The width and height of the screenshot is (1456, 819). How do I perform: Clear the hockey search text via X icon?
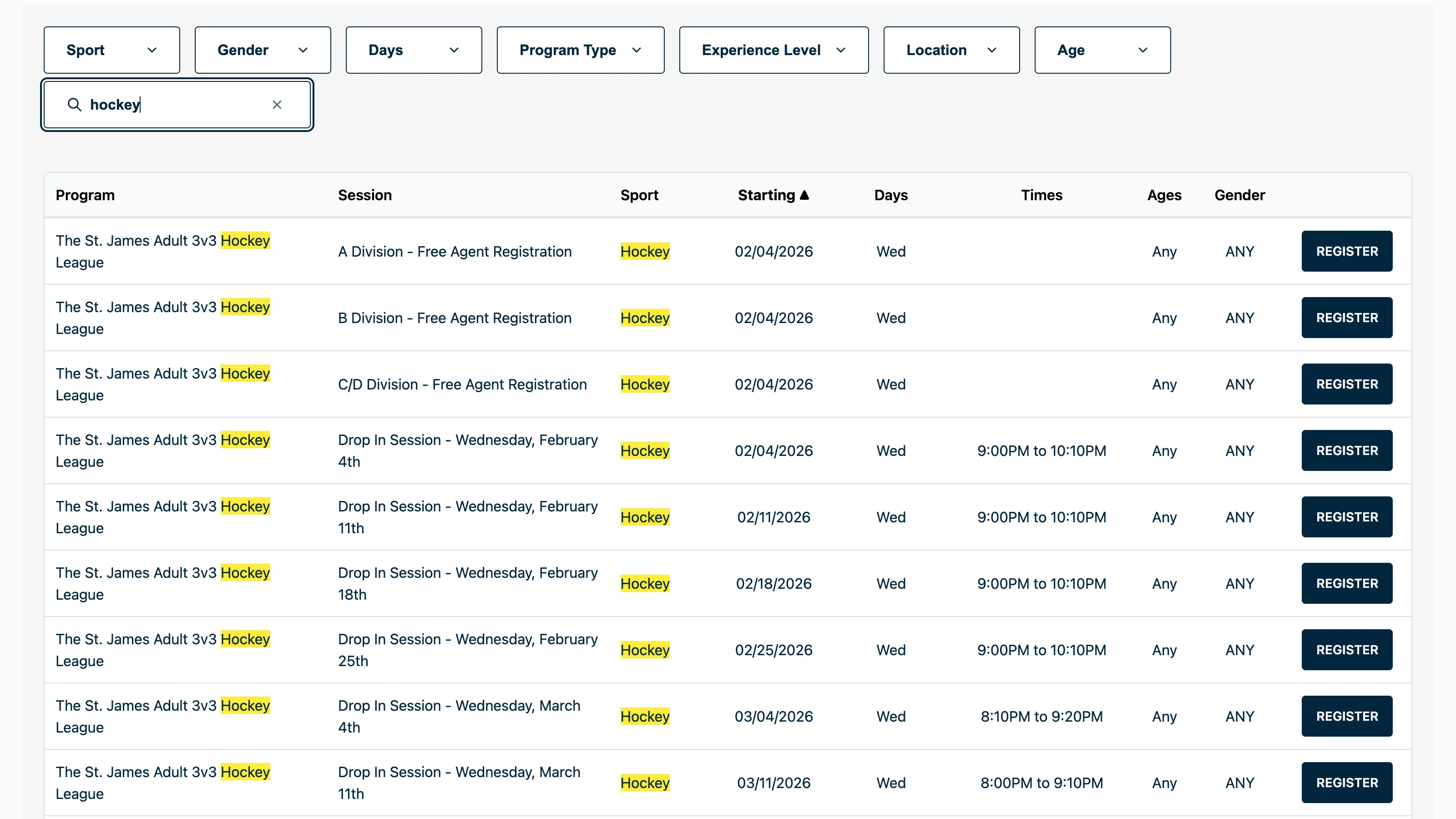[277, 105]
